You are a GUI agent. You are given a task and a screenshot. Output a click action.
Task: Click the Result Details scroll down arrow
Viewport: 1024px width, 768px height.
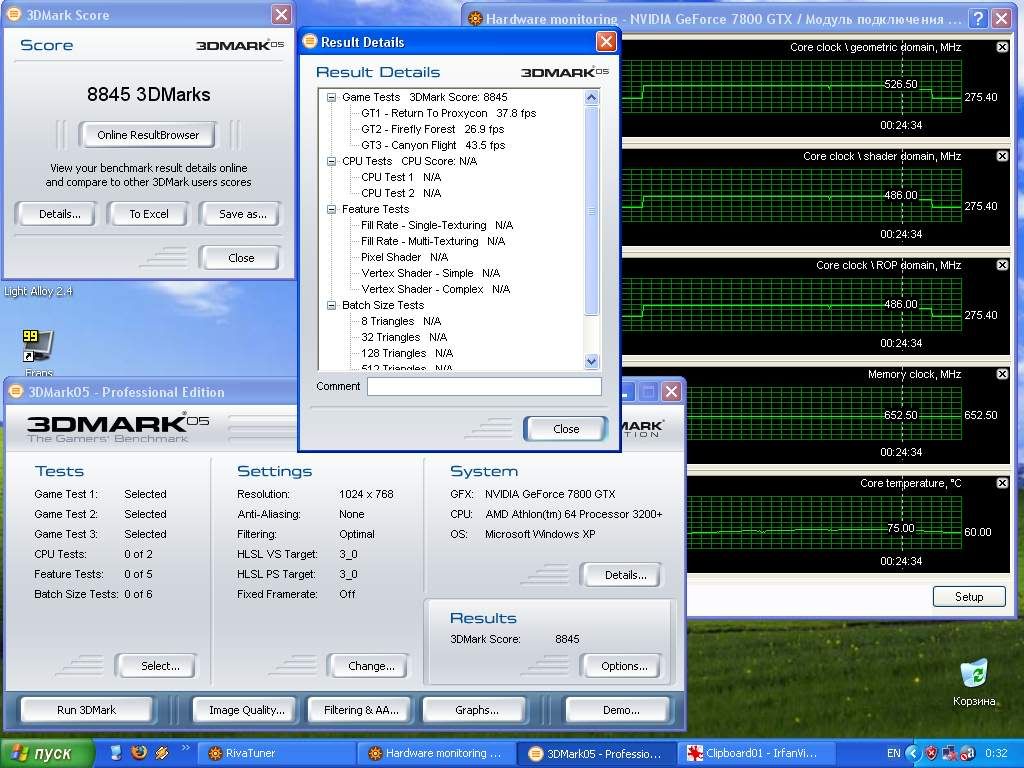591,362
